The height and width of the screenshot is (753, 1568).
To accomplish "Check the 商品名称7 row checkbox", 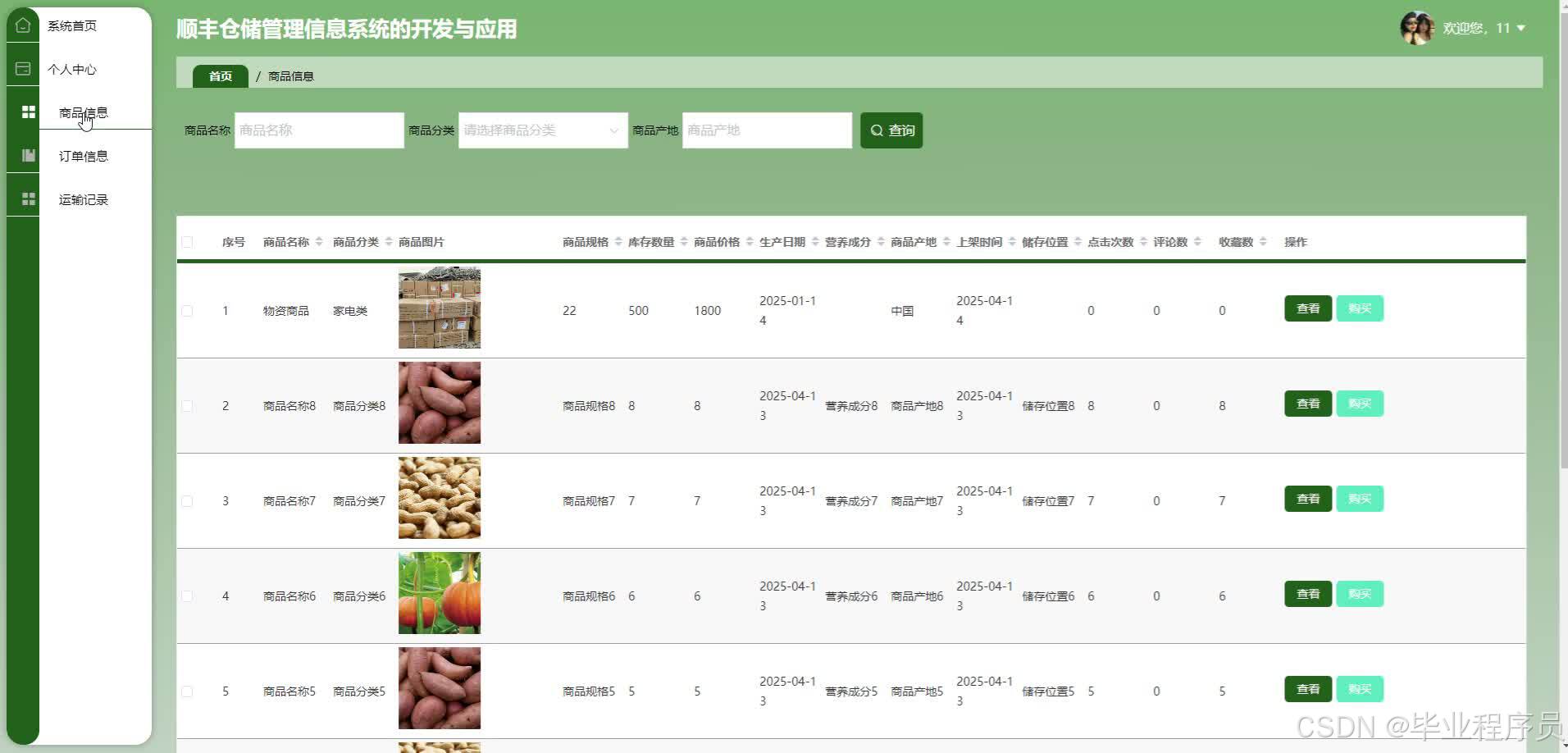I will [x=187, y=501].
